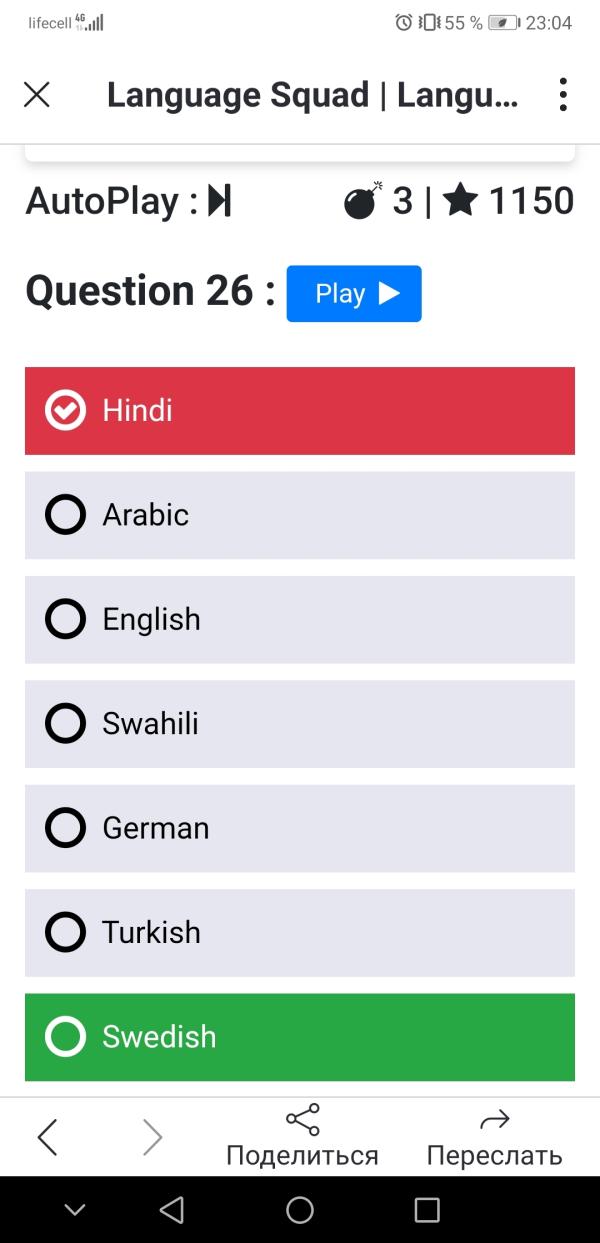The width and height of the screenshot is (600, 1243).
Task: Tap the Android back triangle
Action: tap(172, 1210)
